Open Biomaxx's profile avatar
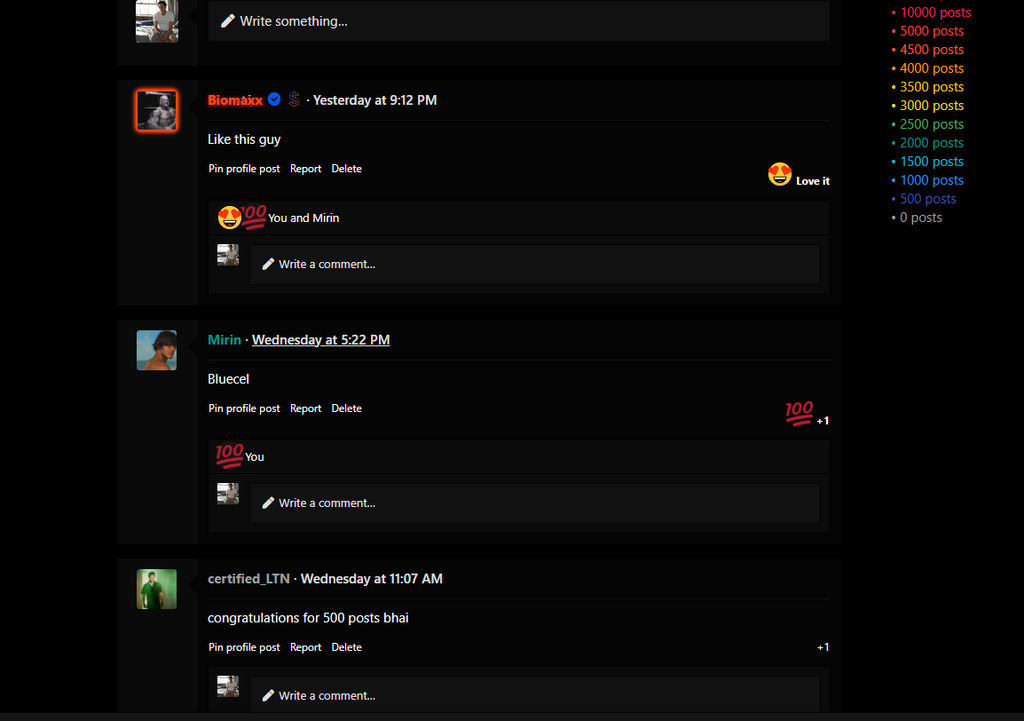The width and height of the screenshot is (1024, 721). pos(157,110)
